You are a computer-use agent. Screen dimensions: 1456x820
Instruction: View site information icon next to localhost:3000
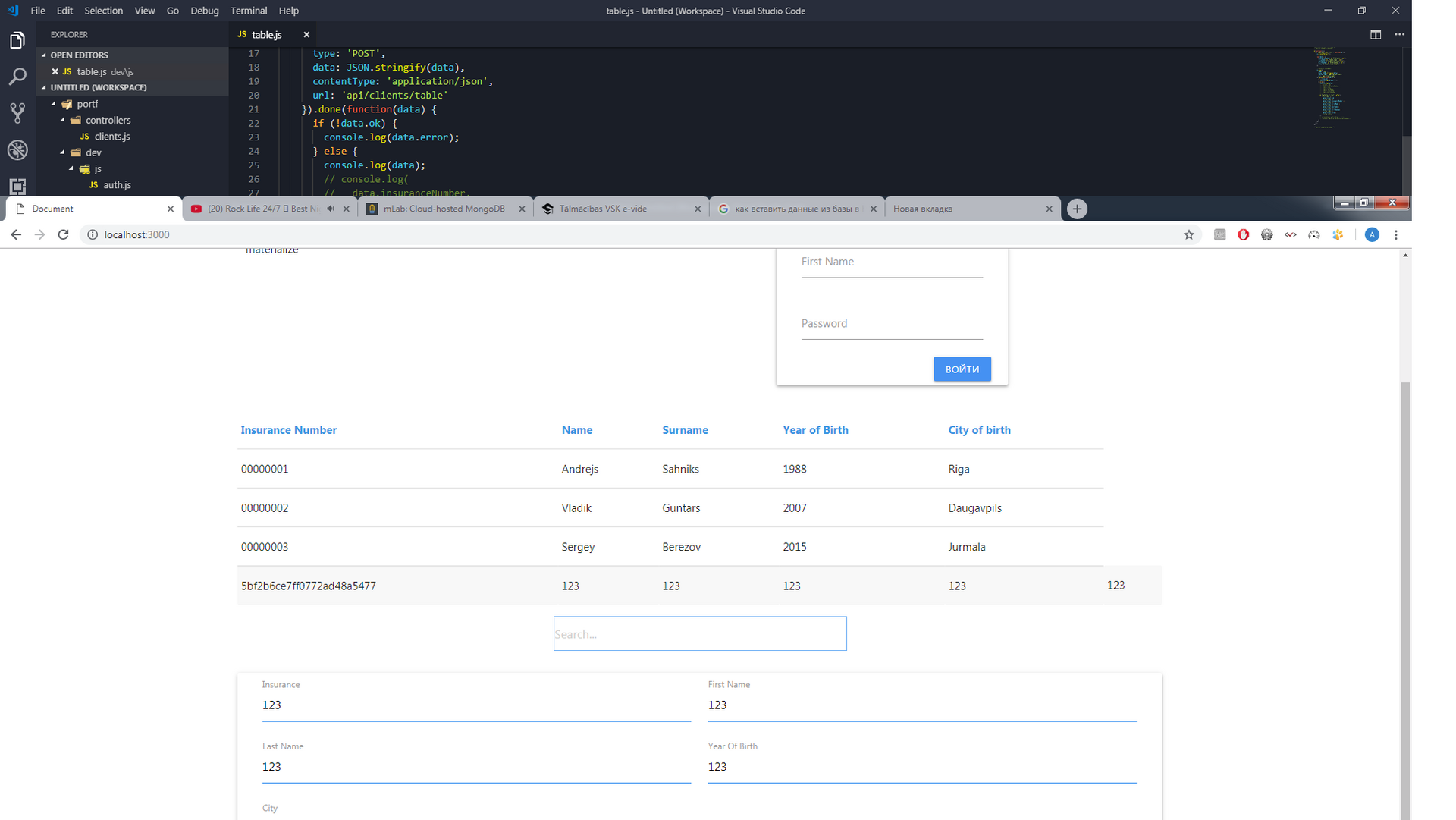92,234
